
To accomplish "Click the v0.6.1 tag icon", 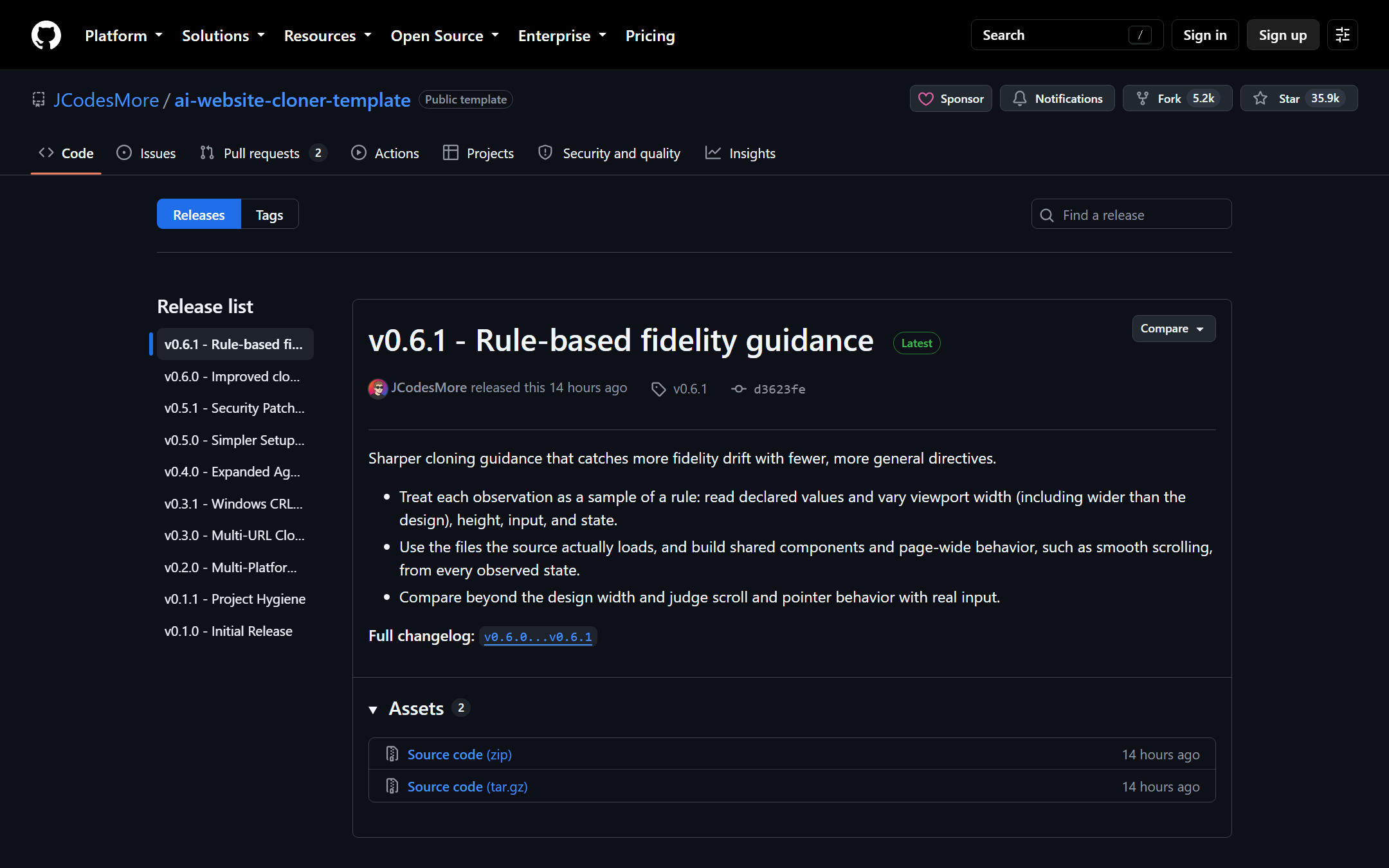I will click(658, 389).
